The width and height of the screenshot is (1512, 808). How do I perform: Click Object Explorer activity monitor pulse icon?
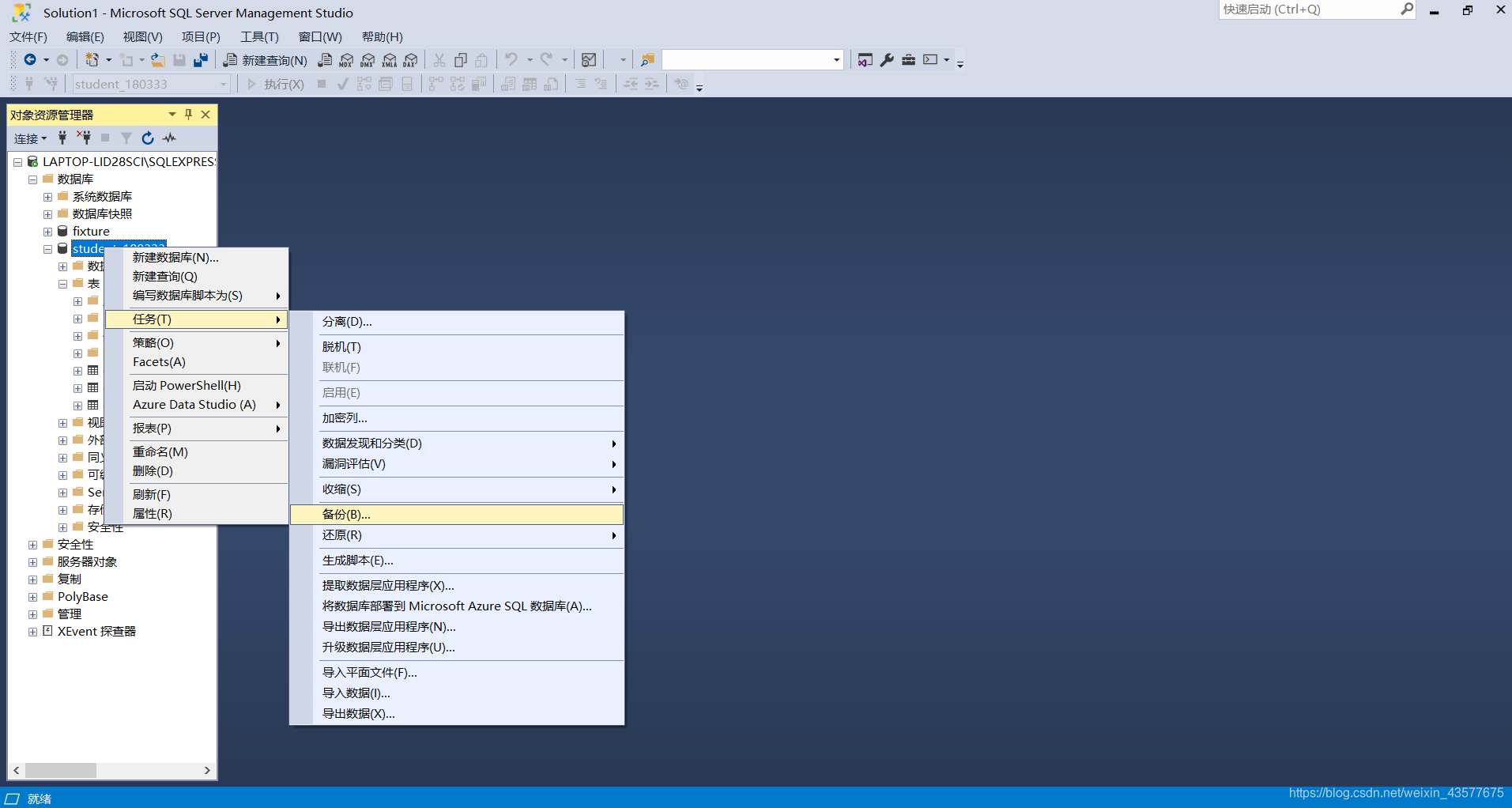[x=169, y=138]
